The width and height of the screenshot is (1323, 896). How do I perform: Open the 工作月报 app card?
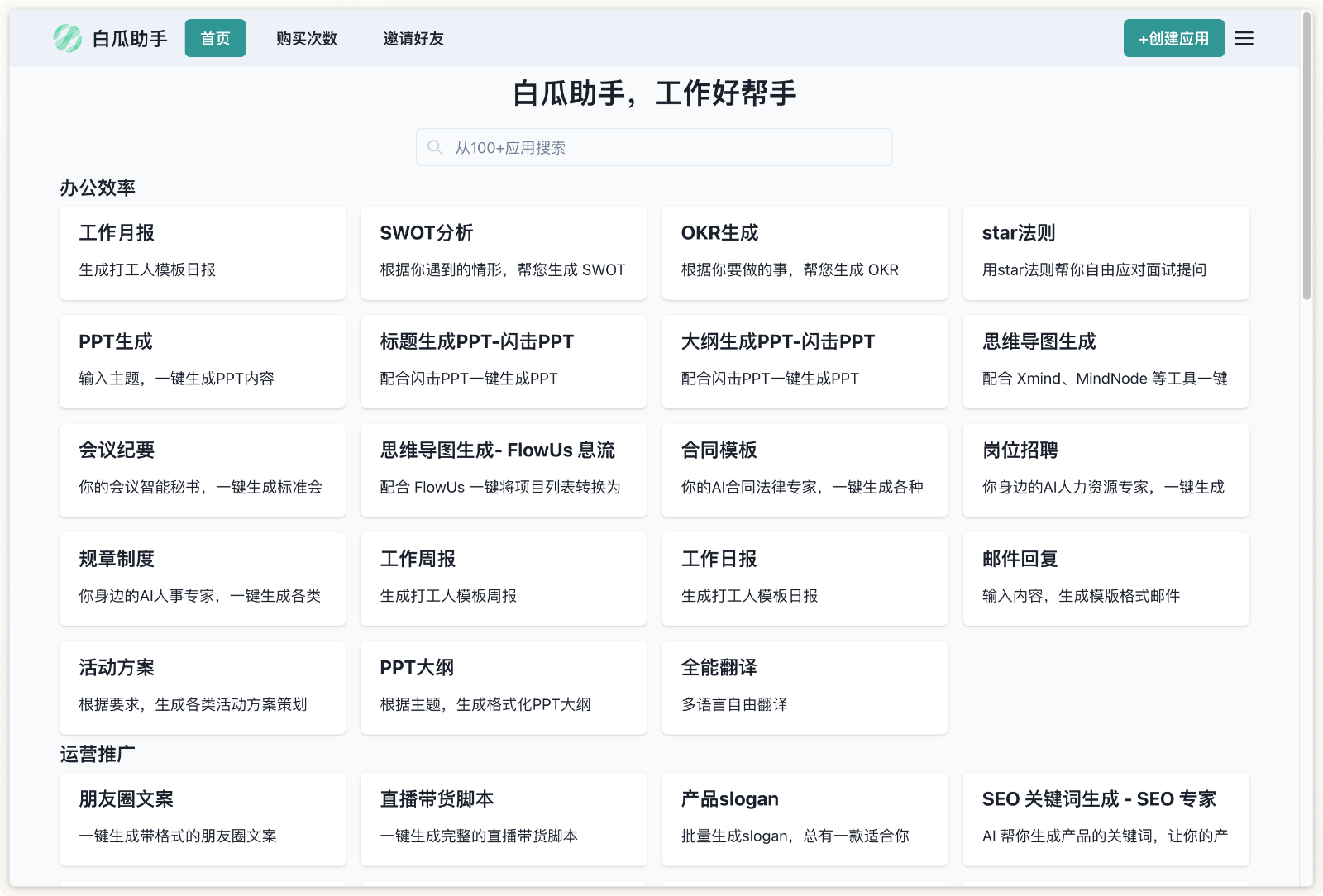click(202, 253)
